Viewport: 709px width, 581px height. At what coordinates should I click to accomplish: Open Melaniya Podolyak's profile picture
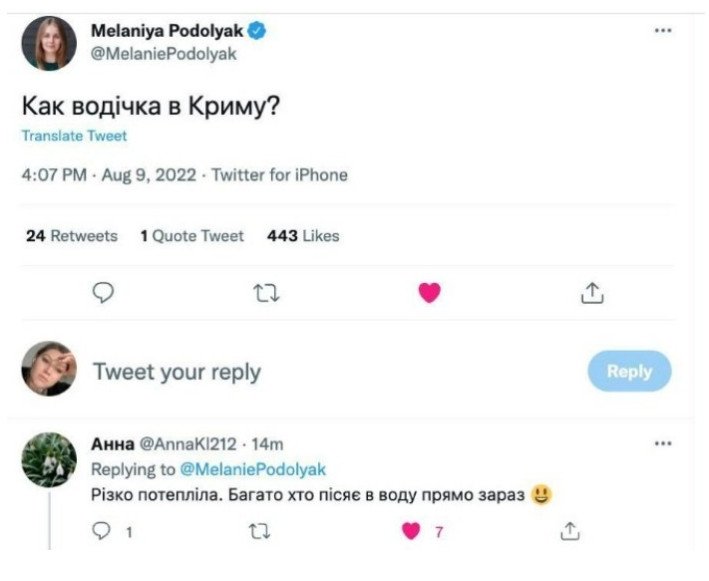(x=49, y=44)
